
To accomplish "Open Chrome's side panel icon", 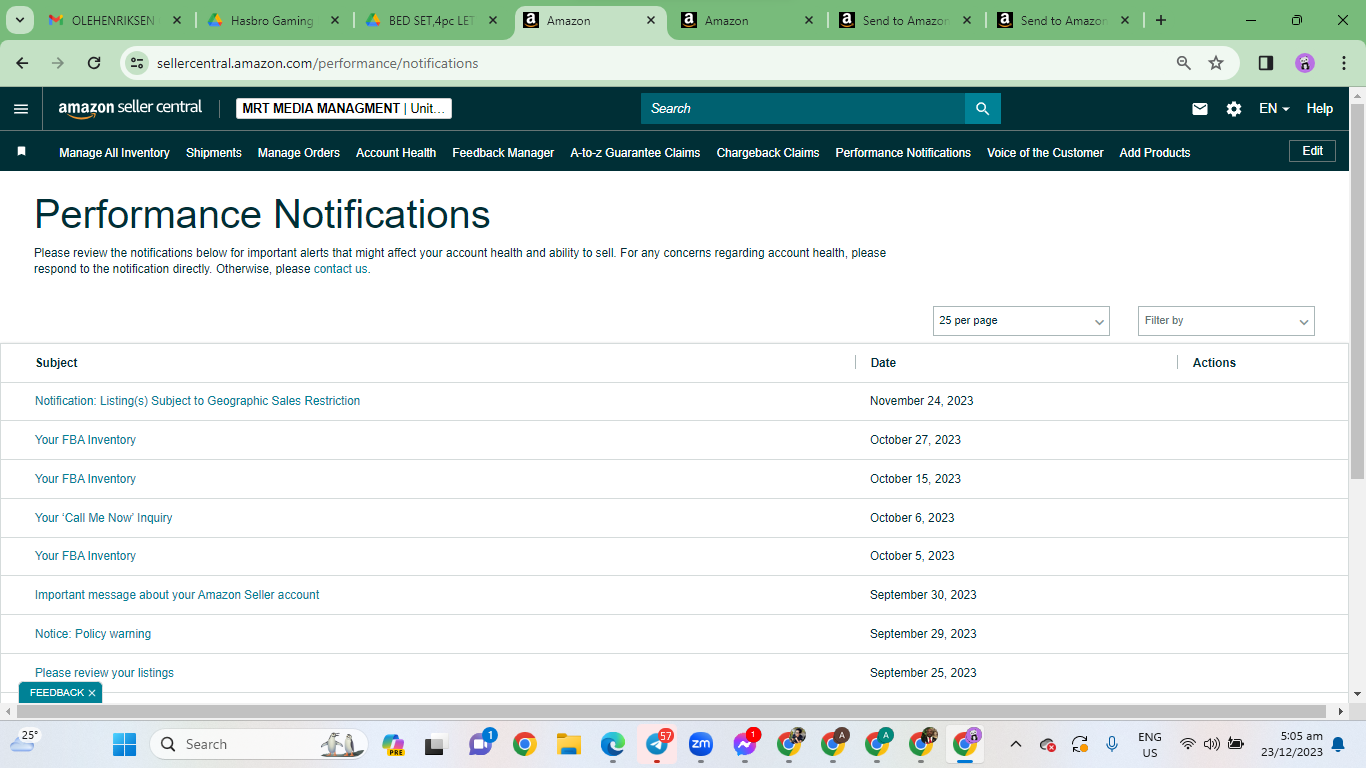I will [x=1266, y=63].
